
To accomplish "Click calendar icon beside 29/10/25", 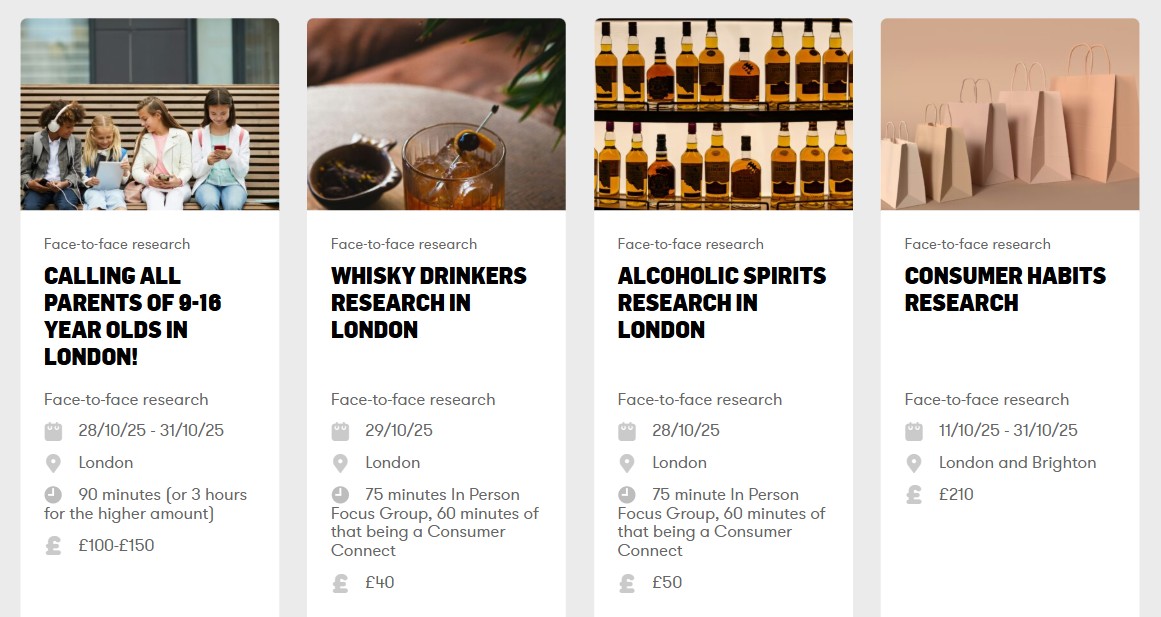I will click(x=340, y=431).
